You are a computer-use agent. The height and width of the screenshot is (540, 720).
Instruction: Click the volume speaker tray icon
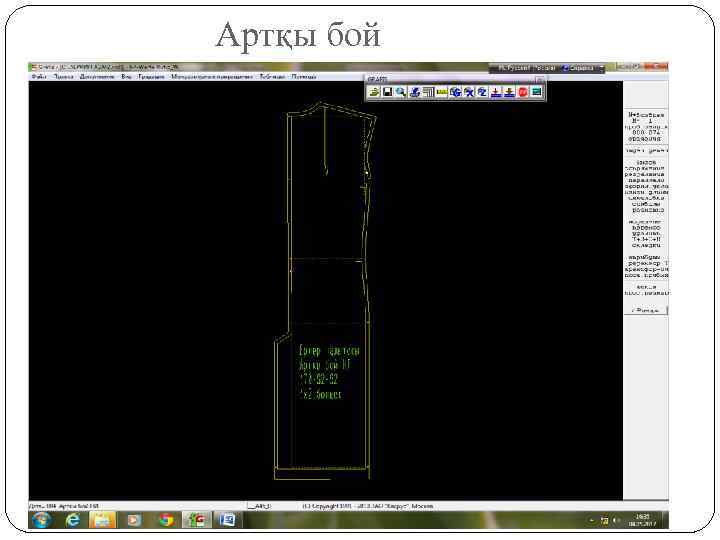(616, 520)
